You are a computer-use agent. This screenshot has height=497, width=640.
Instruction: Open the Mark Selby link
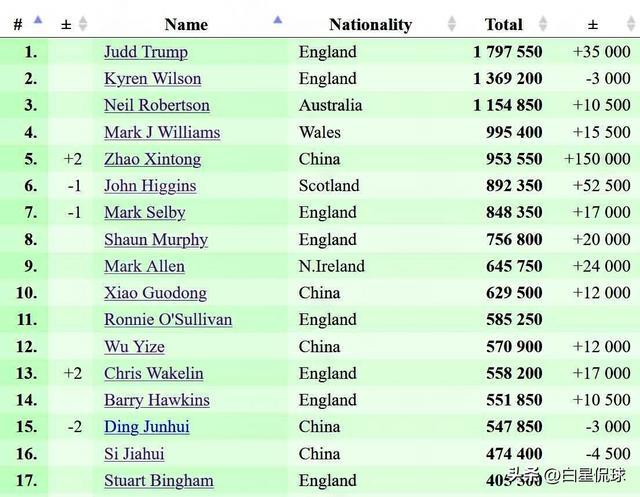point(144,212)
